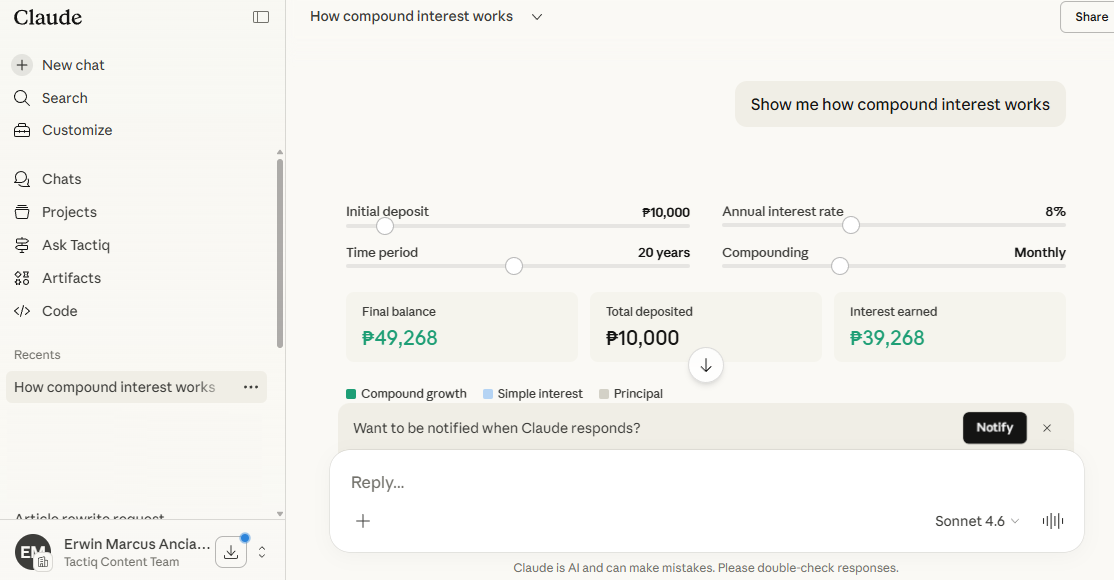Screen dimensions: 1114x580
Task: Click the Notify button
Action: 995,428
